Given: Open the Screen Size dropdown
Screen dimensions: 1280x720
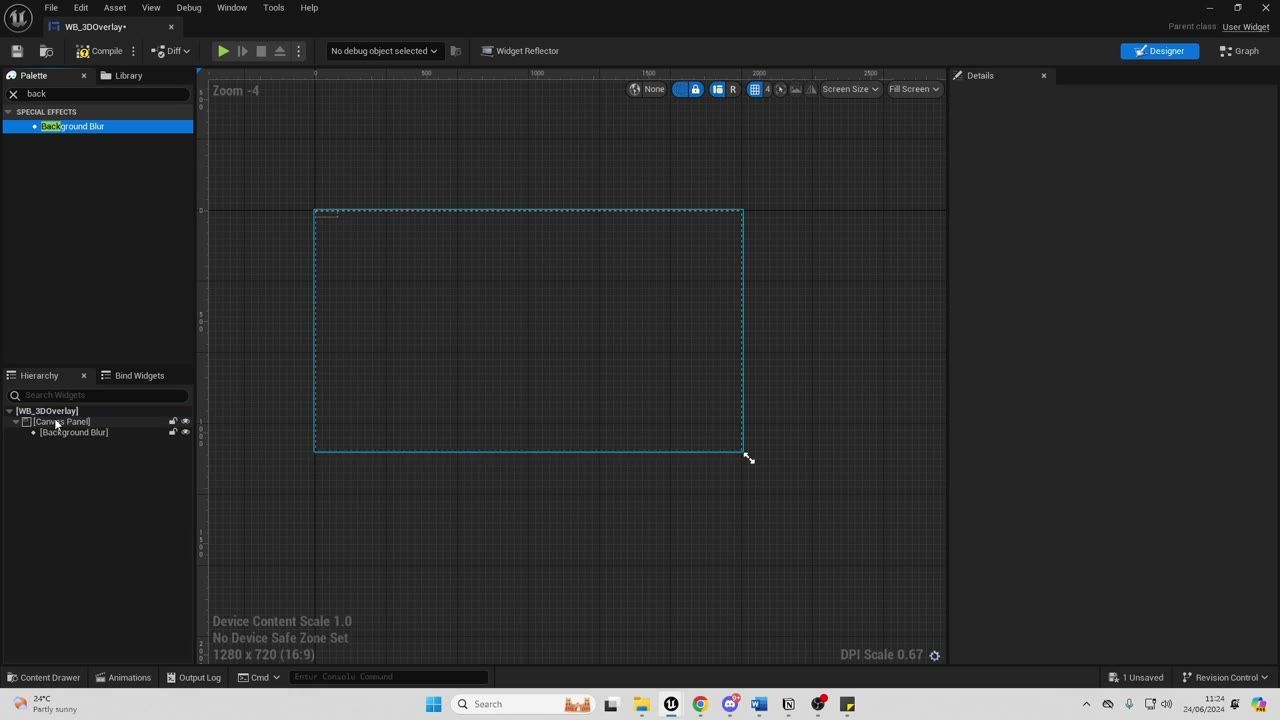Looking at the screenshot, I should point(850,89).
